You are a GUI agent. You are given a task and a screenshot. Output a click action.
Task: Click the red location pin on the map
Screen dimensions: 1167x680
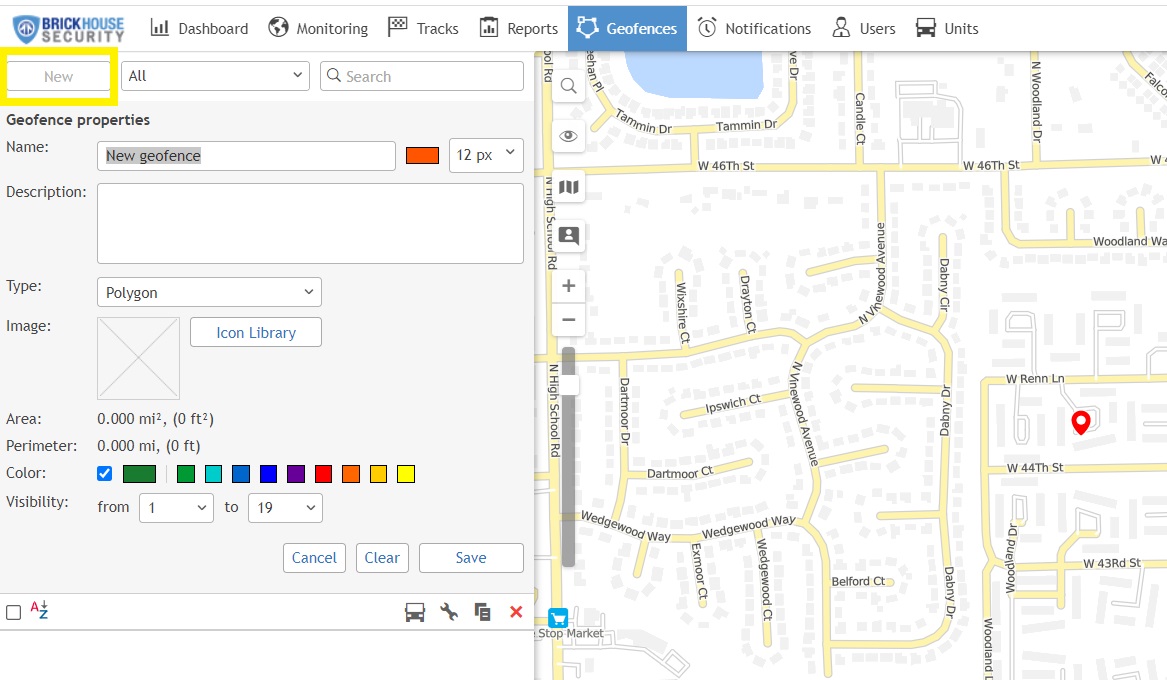[1081, 422]
